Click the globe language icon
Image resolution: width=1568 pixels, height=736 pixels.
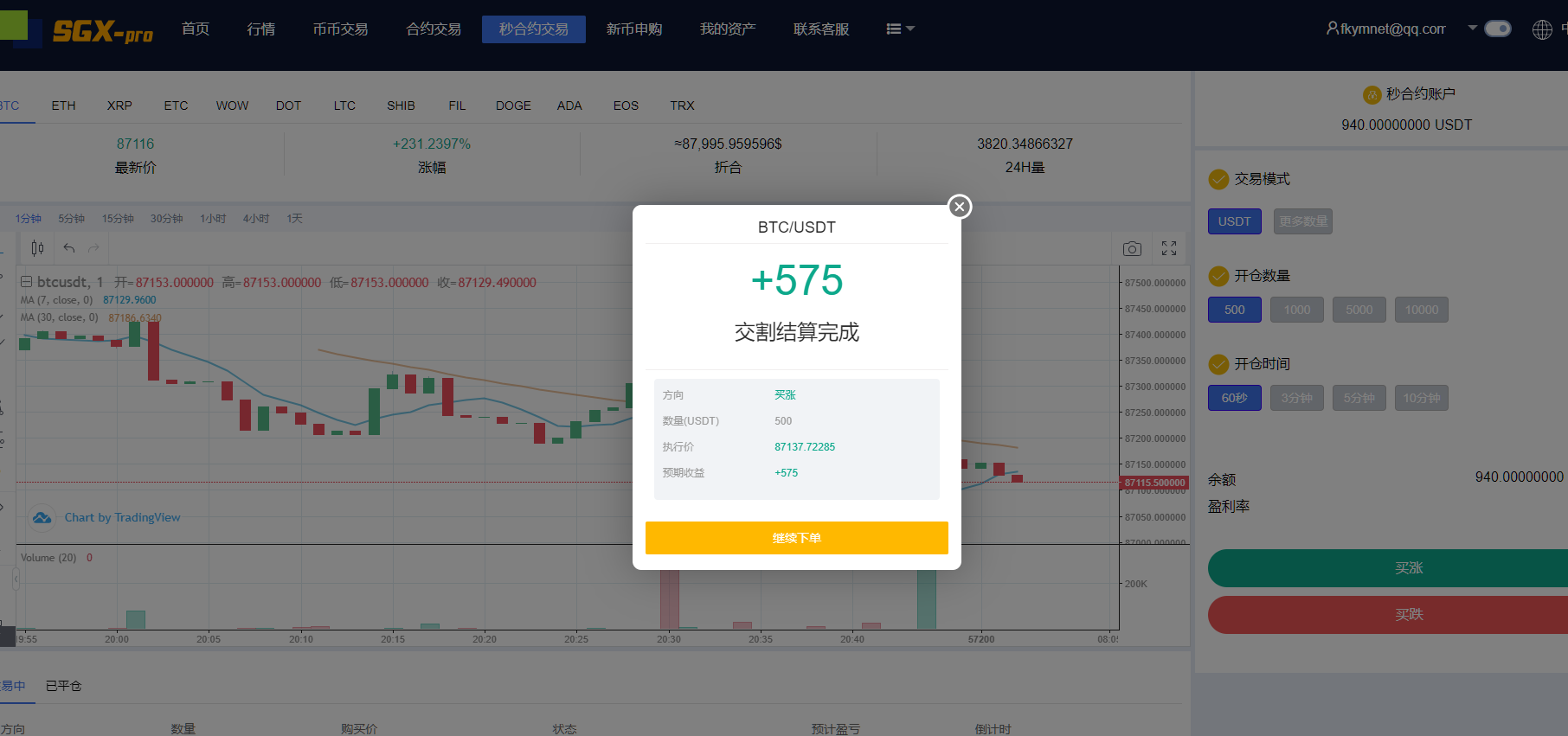pos(1541,29)
